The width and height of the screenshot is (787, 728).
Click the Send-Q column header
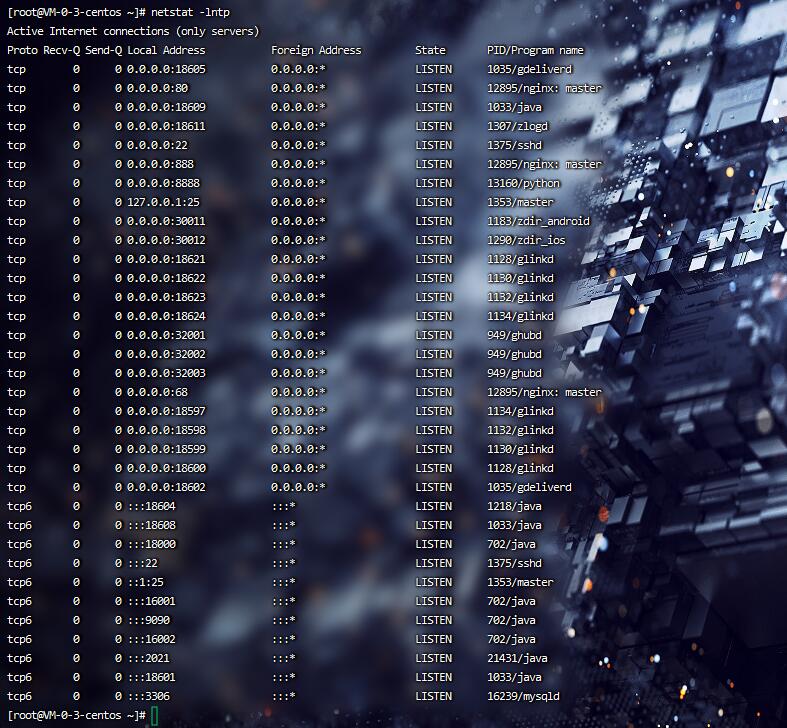point(103,50)
